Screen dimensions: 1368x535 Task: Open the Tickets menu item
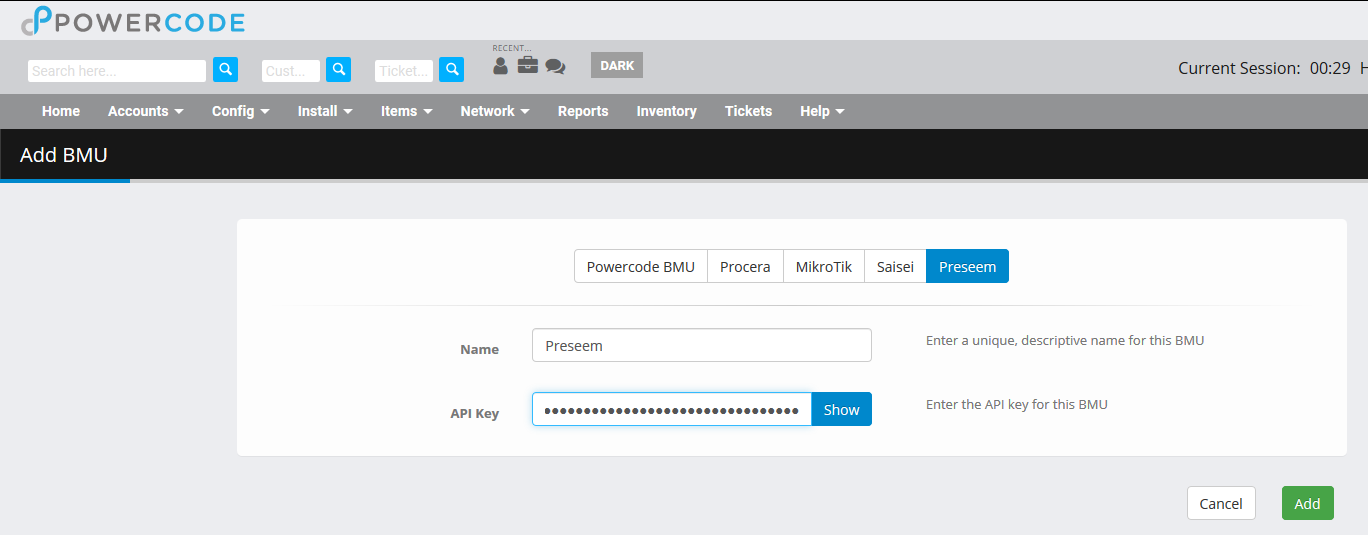click(748, 111)
